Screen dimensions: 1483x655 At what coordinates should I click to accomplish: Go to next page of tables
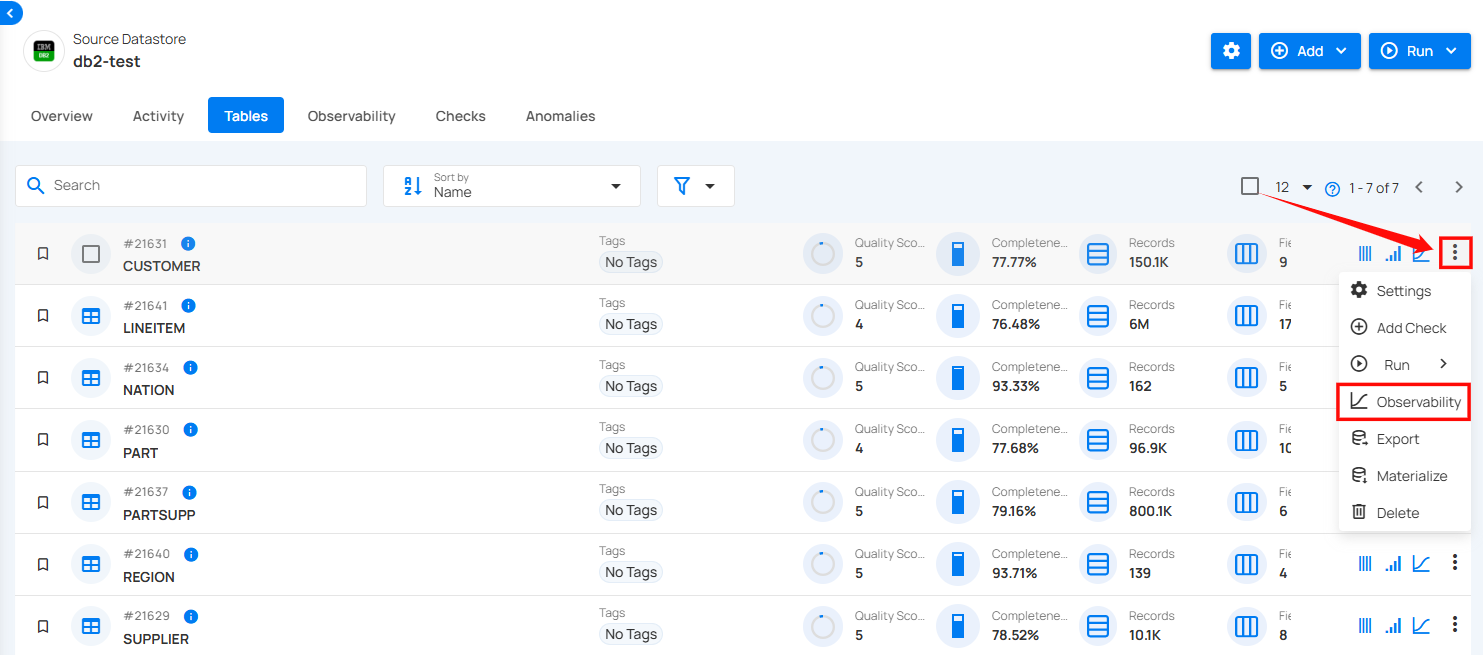point(1458,187)
